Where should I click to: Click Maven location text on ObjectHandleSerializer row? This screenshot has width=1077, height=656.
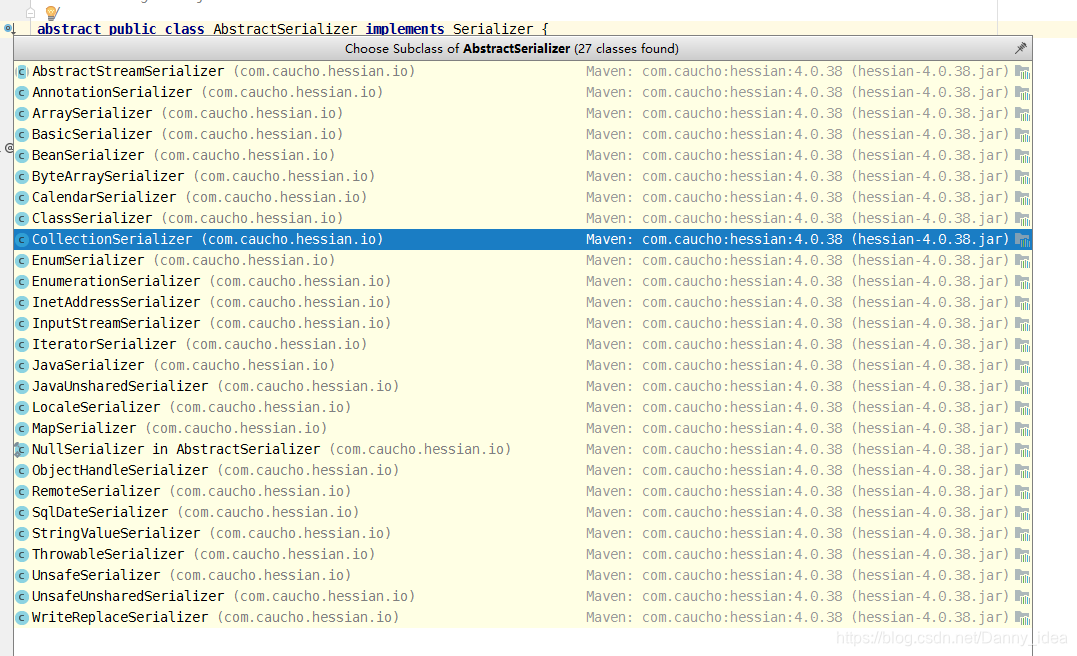point(797,471)
